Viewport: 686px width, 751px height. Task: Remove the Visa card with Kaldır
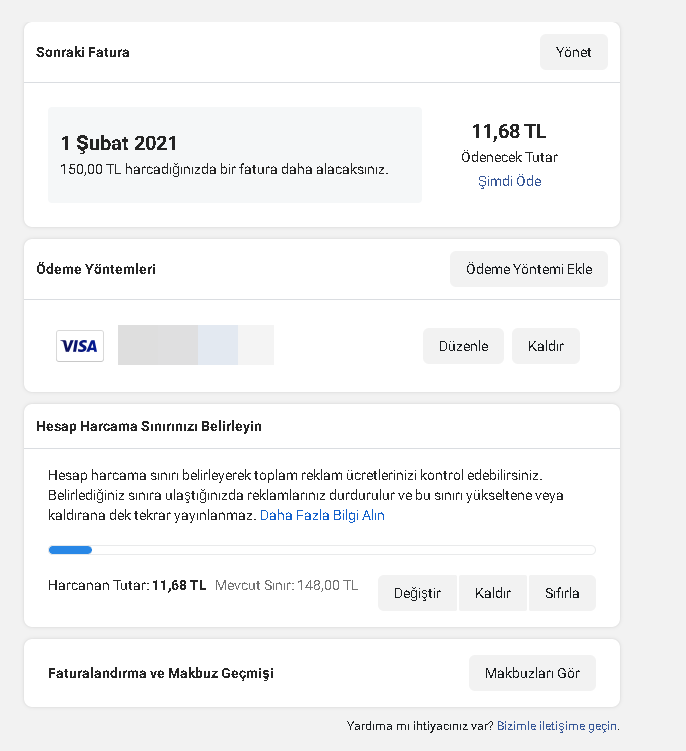[546, 346]
